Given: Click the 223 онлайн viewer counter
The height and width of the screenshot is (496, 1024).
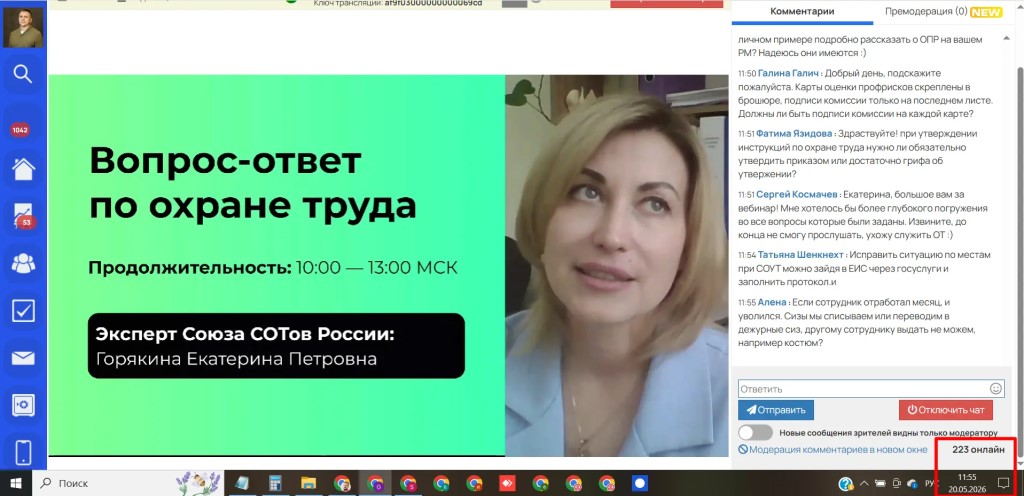Looking at the screenshot, I should [978, 450].
